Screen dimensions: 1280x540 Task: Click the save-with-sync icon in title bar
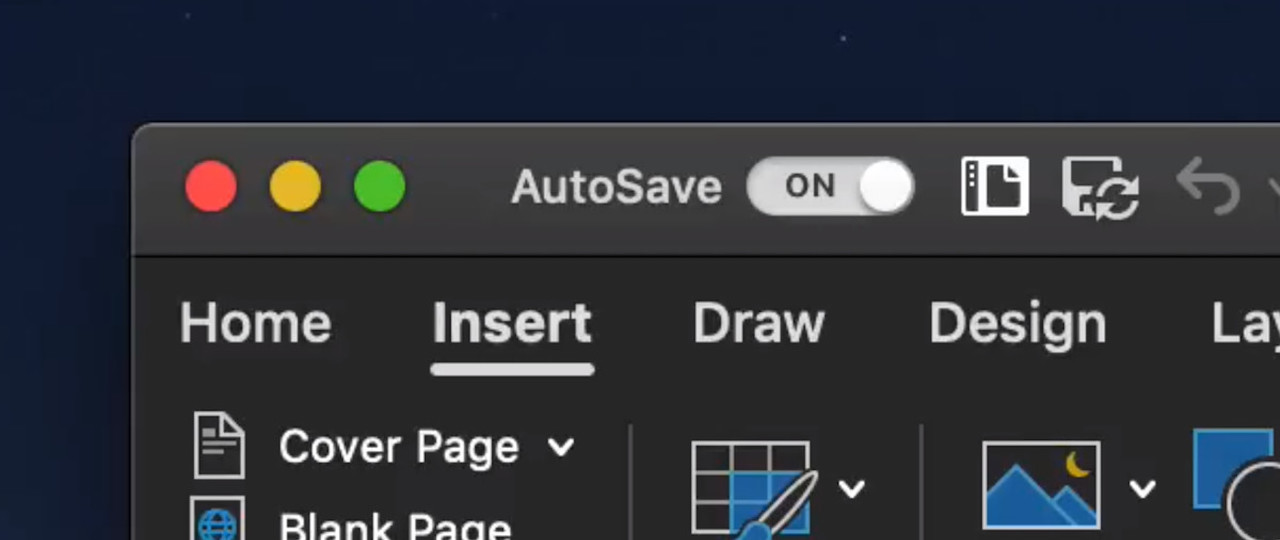(x=1101, y=187)
